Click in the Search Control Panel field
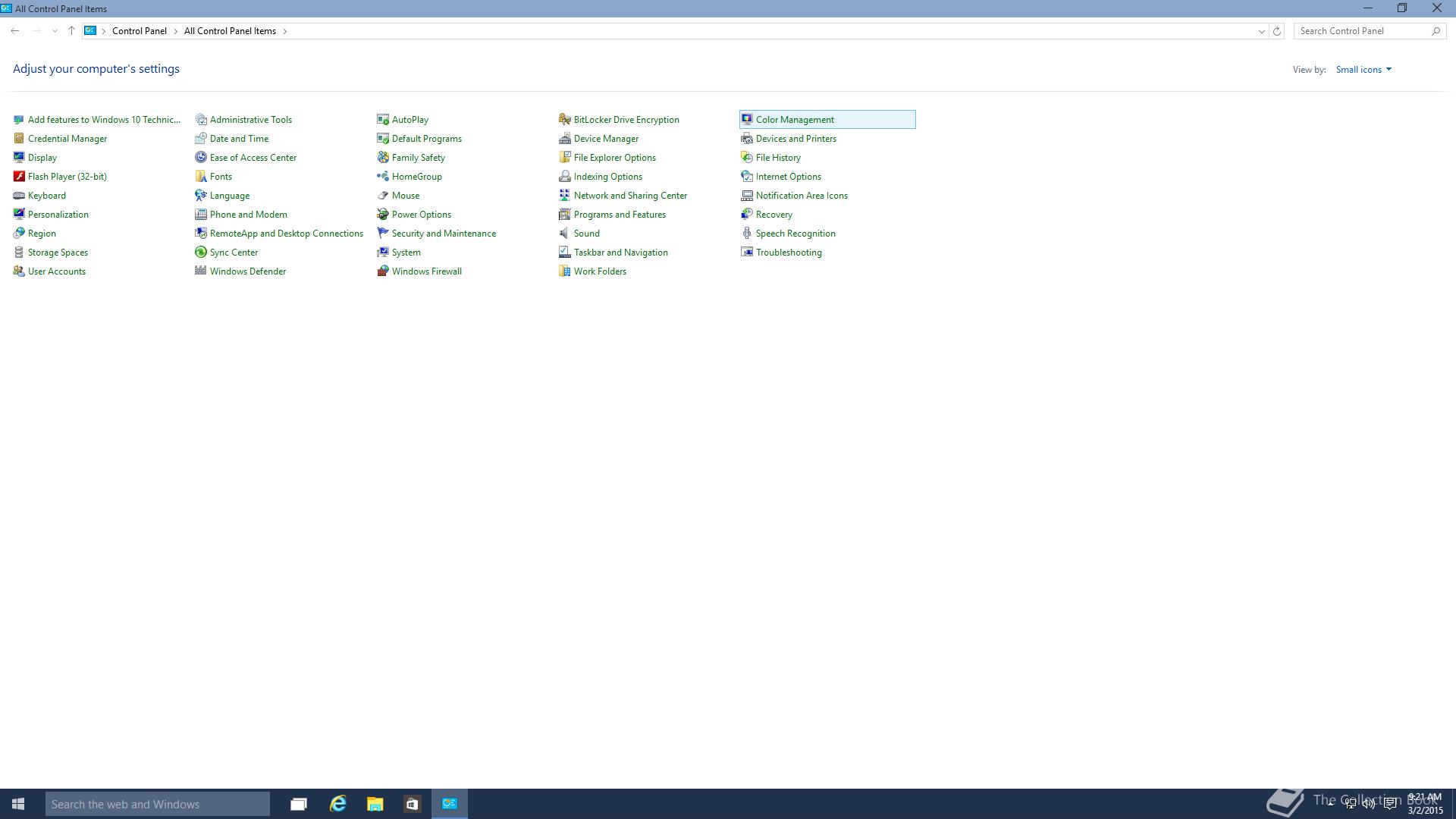The width and height of the screenshot is (1456, 819). [x=1362, y=31]
